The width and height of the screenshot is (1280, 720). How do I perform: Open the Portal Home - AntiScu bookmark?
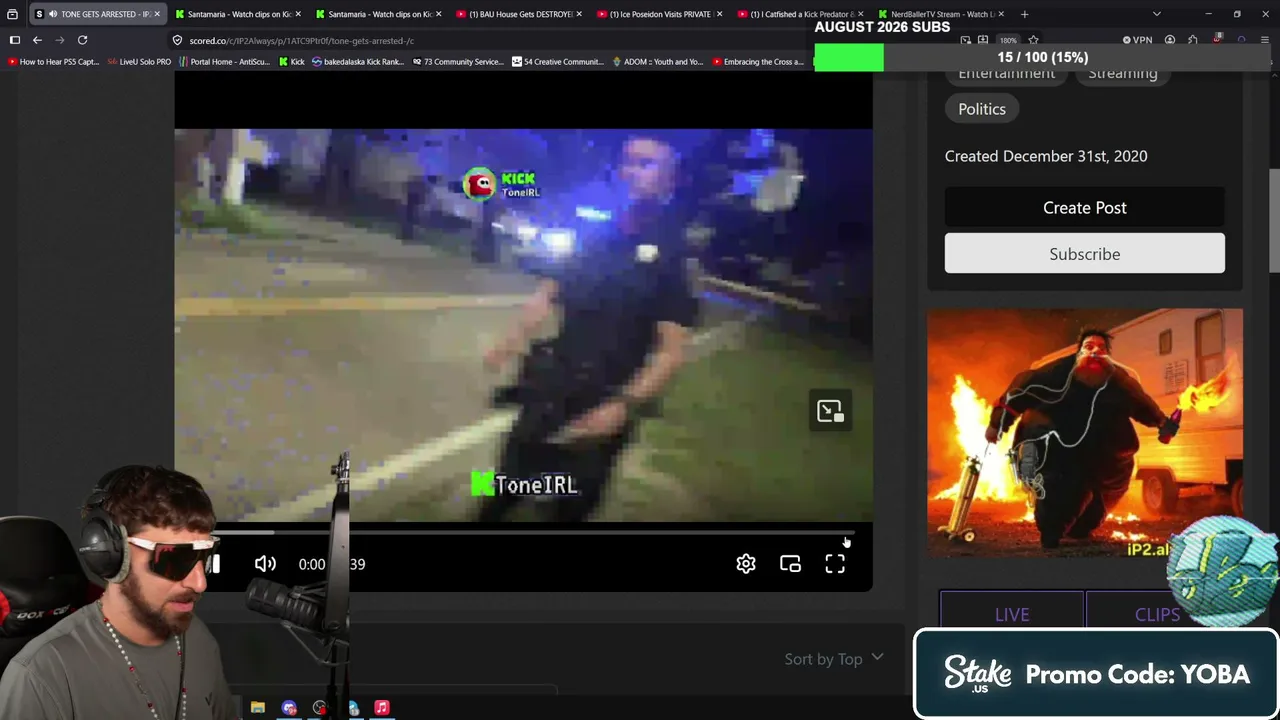coord(224,62)
